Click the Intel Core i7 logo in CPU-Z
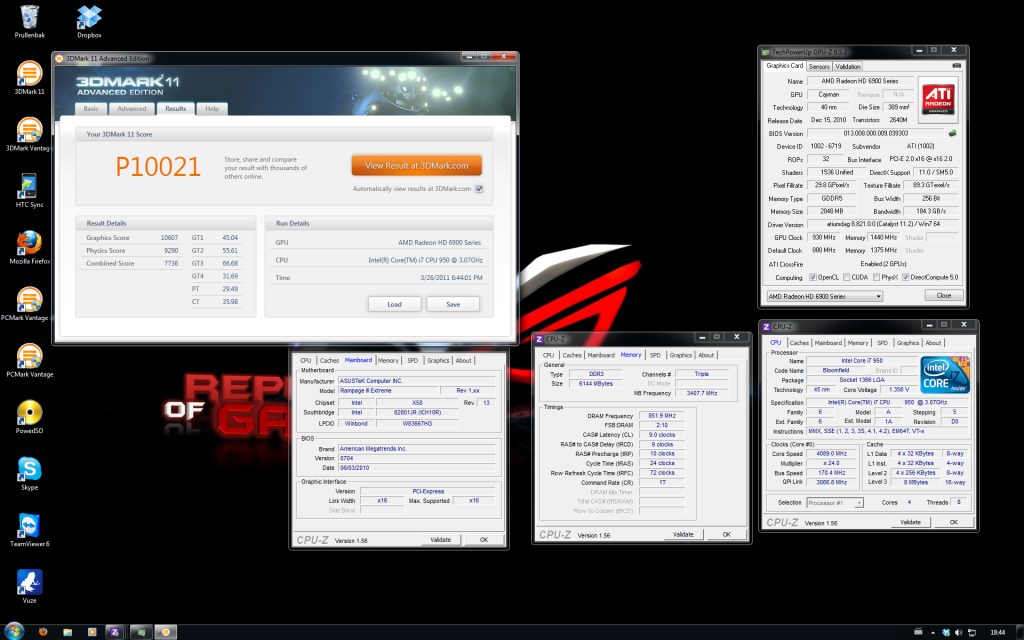This screenshot has width=1024, height=640. click(x=944, y=375)
